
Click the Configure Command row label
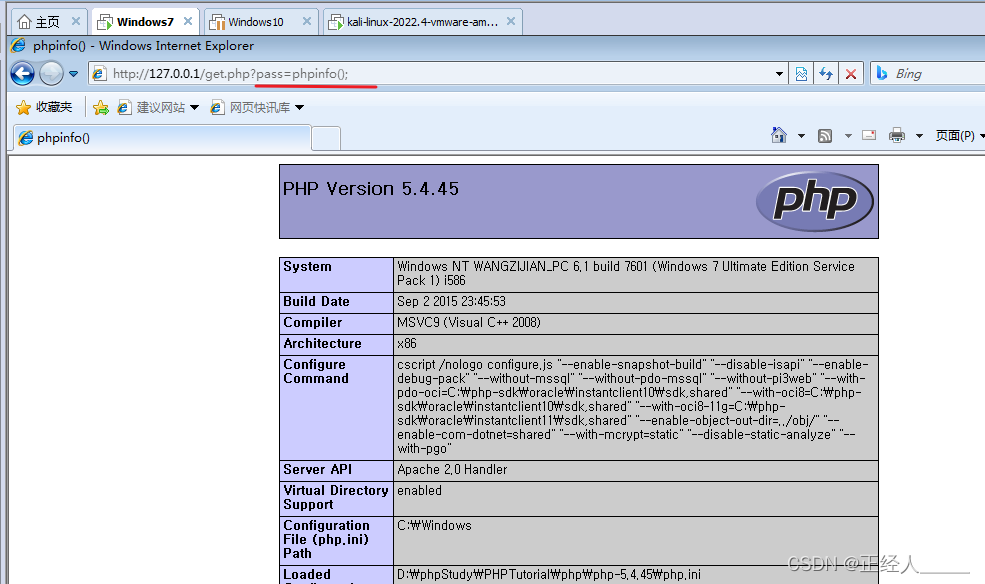[x=315, y=371]
